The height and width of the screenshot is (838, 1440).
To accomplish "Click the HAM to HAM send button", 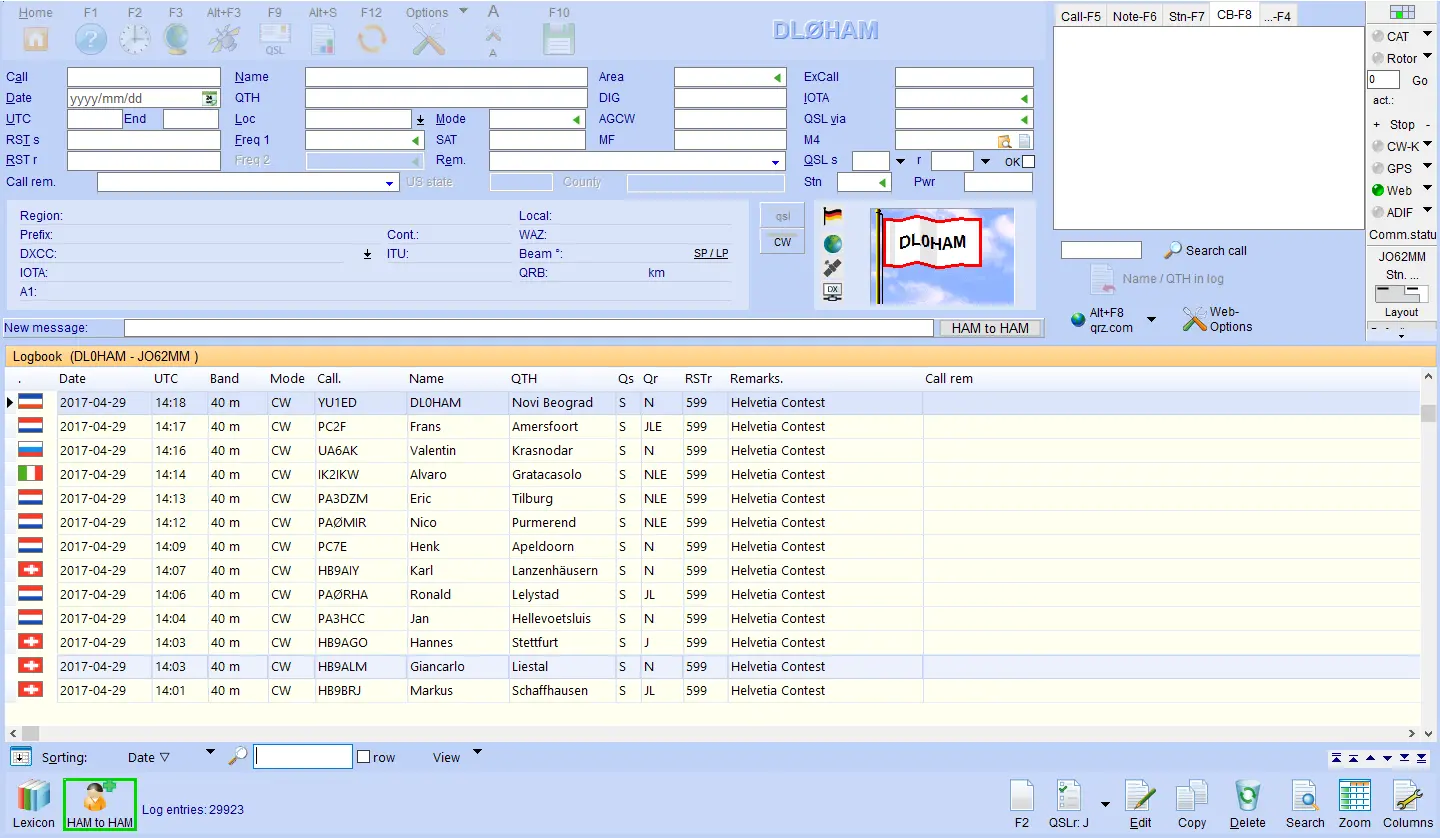I will (990, 328).
